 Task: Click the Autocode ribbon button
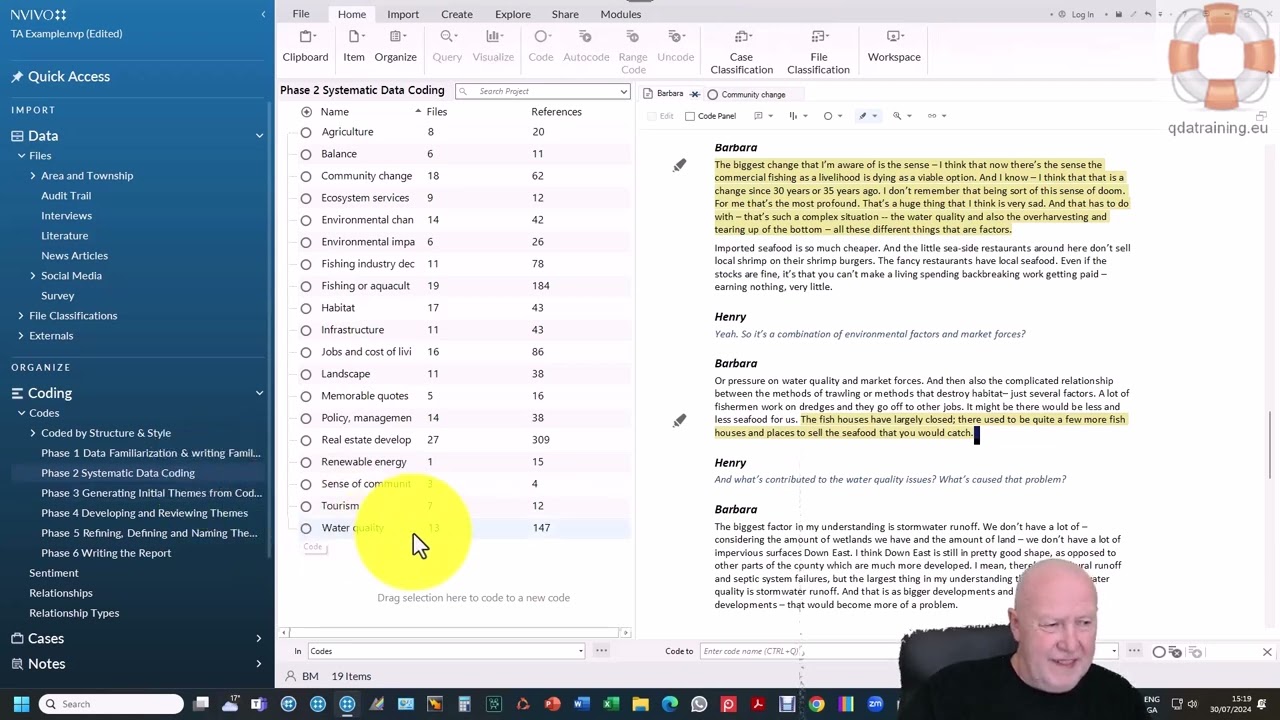586,47
